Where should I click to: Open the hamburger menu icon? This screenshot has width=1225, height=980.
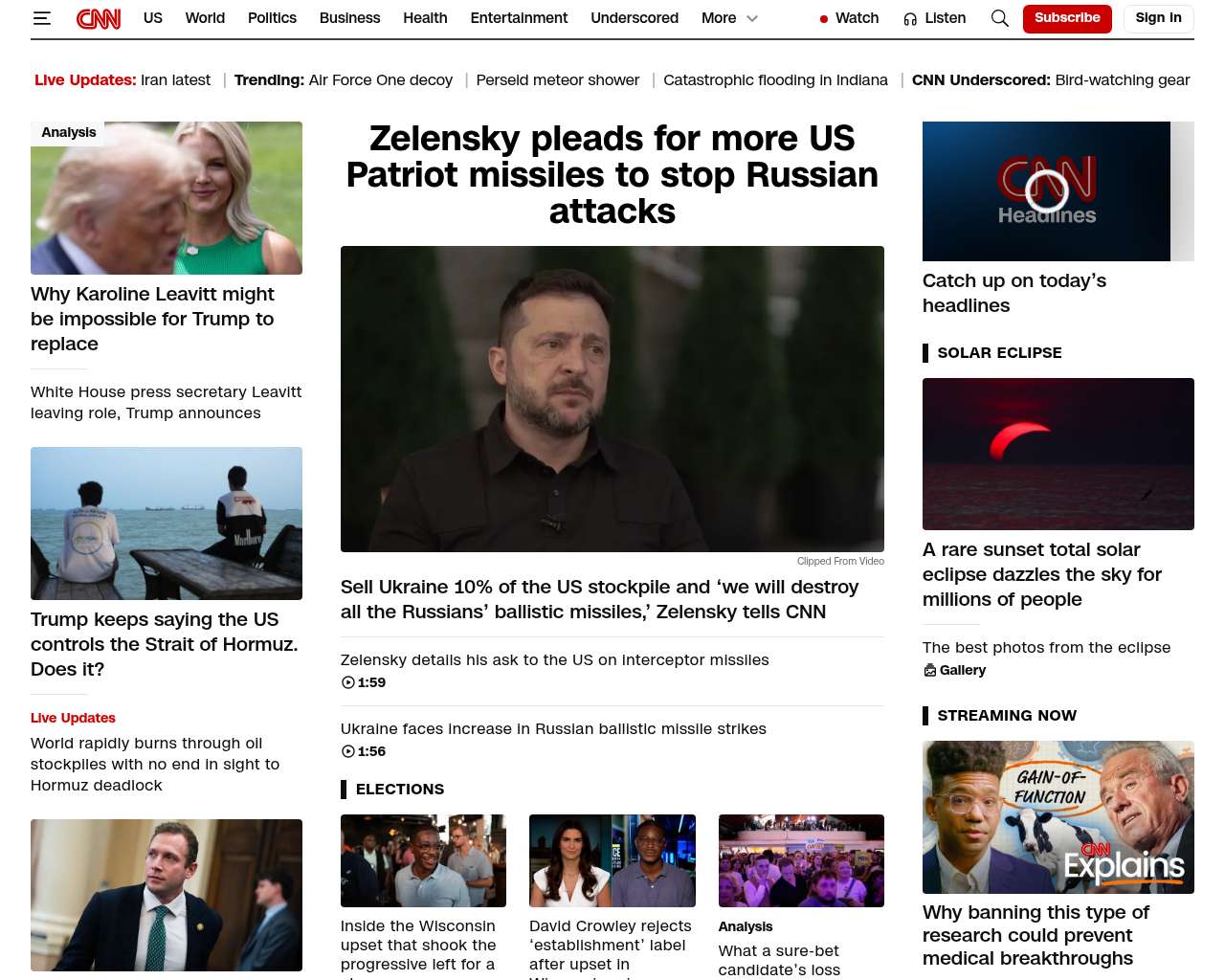tap(42, 18)
